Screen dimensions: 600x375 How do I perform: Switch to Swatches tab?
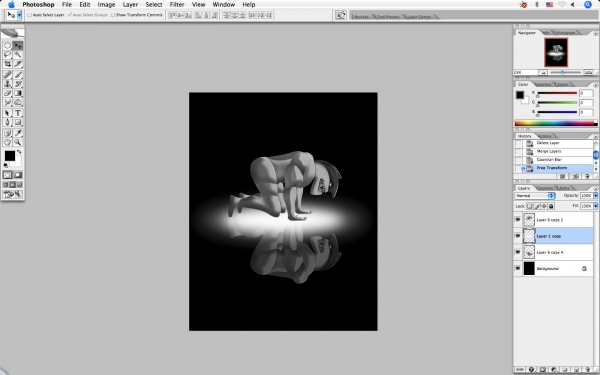pos(543,84)
